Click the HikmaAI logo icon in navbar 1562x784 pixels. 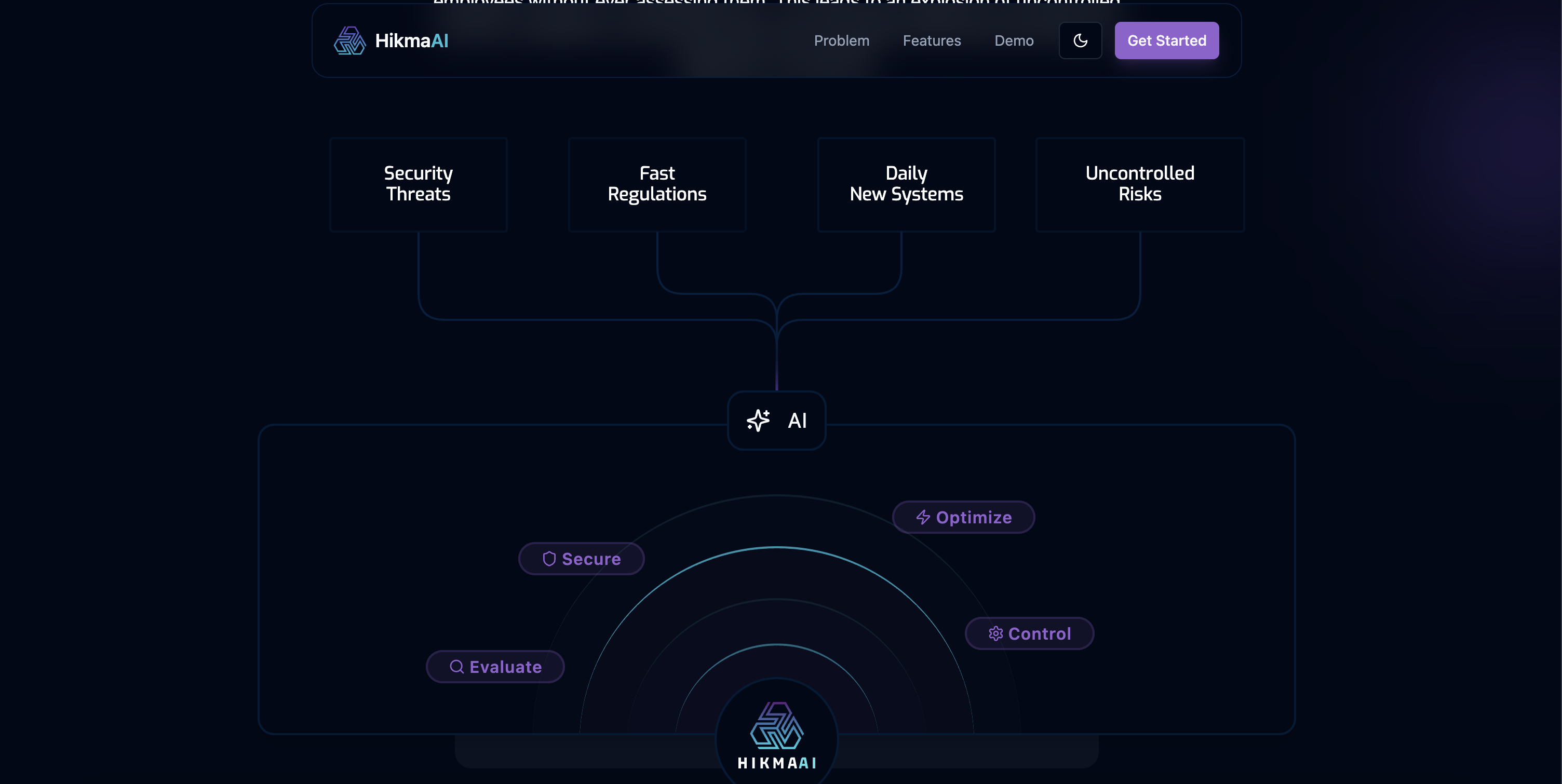(x=349, y=40)
